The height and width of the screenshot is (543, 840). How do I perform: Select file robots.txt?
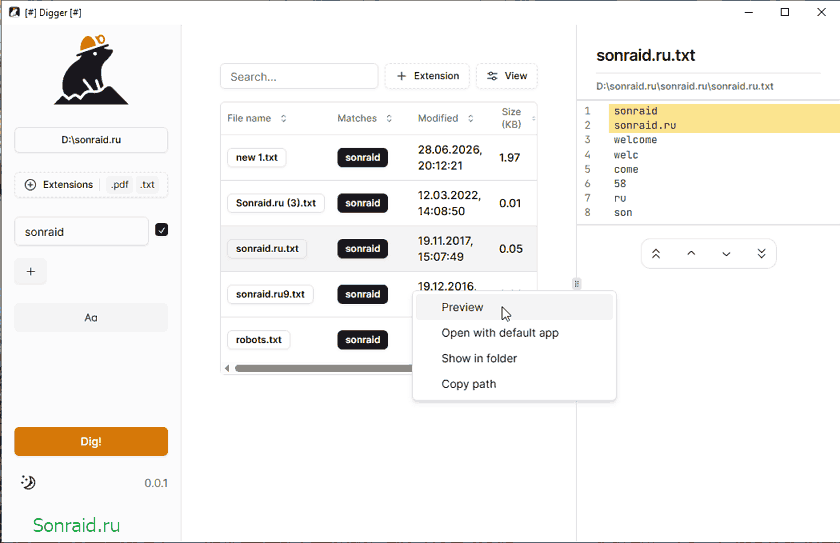point(259,340)
